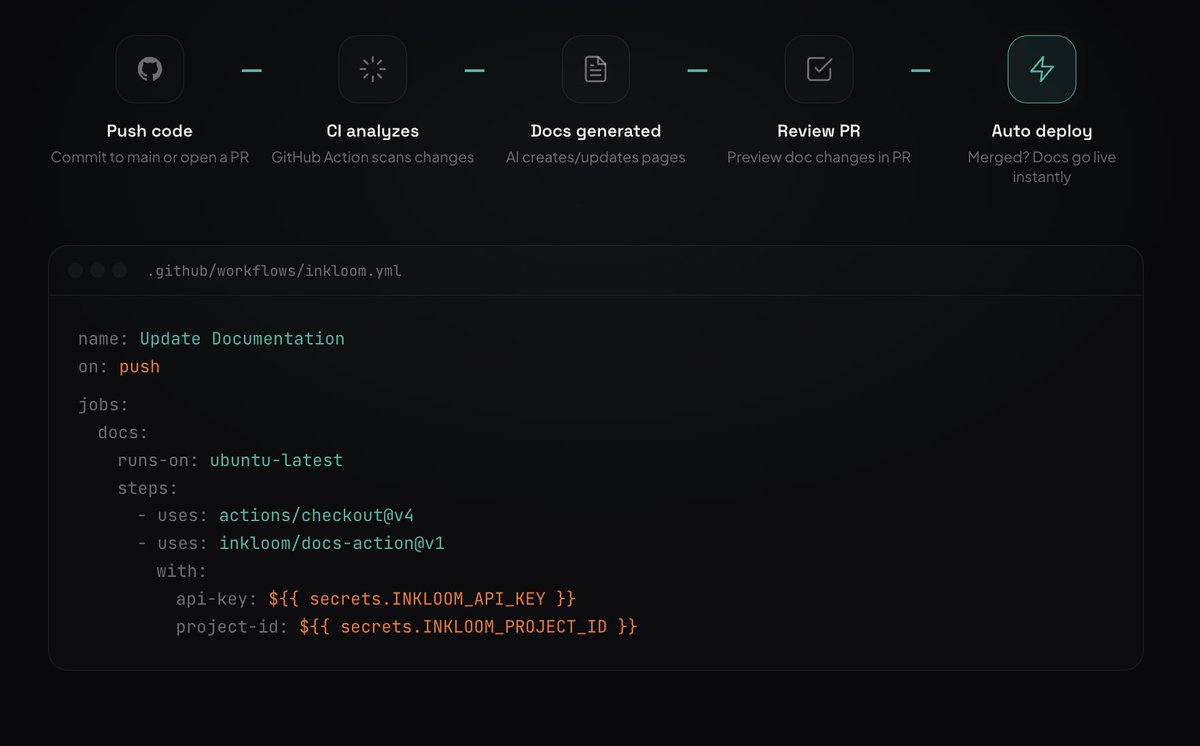The image size is (1200, 746).
Task: Click the .github/workflows/inkloom.yml file name
Action: (x=274, y=271)
